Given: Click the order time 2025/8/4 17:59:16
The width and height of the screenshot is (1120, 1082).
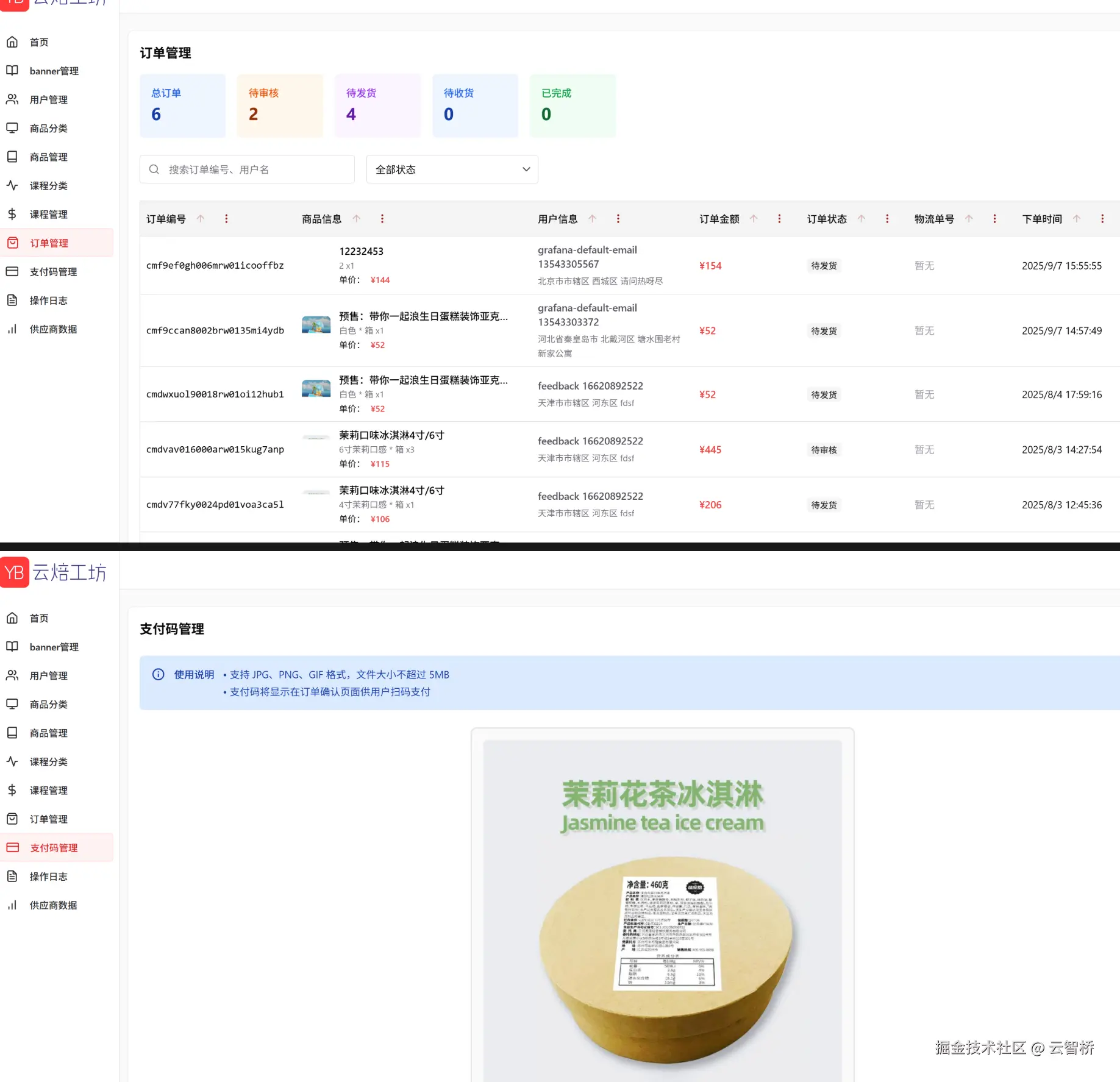Looking at the screenshot, I should [x=1062, y=394].
